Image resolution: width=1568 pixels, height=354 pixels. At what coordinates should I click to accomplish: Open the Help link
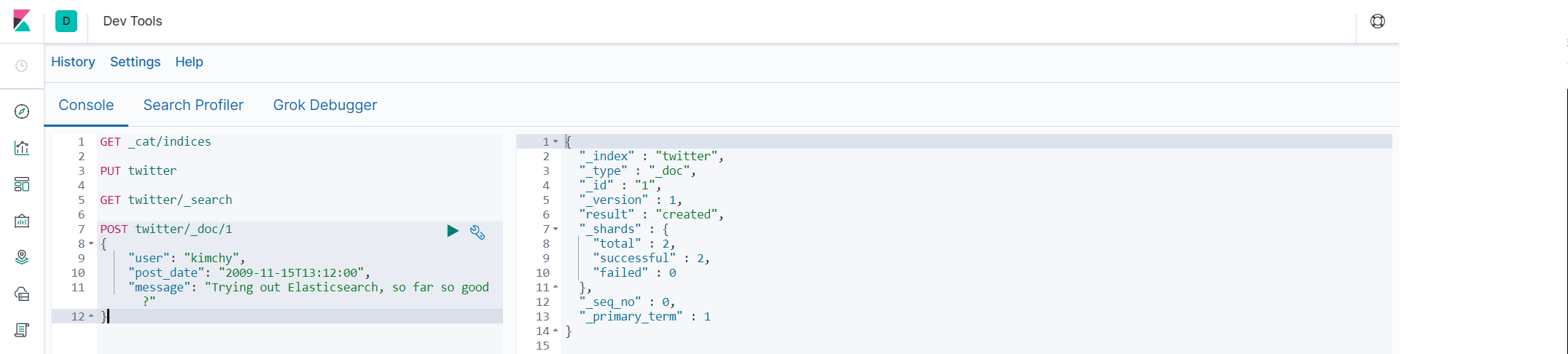click(189, 62)
